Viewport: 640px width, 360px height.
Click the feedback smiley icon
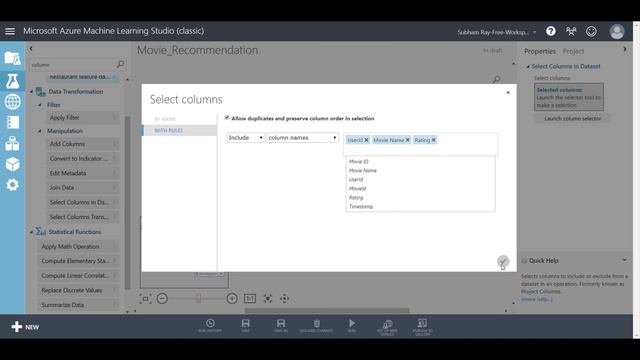tap(591, 31)
